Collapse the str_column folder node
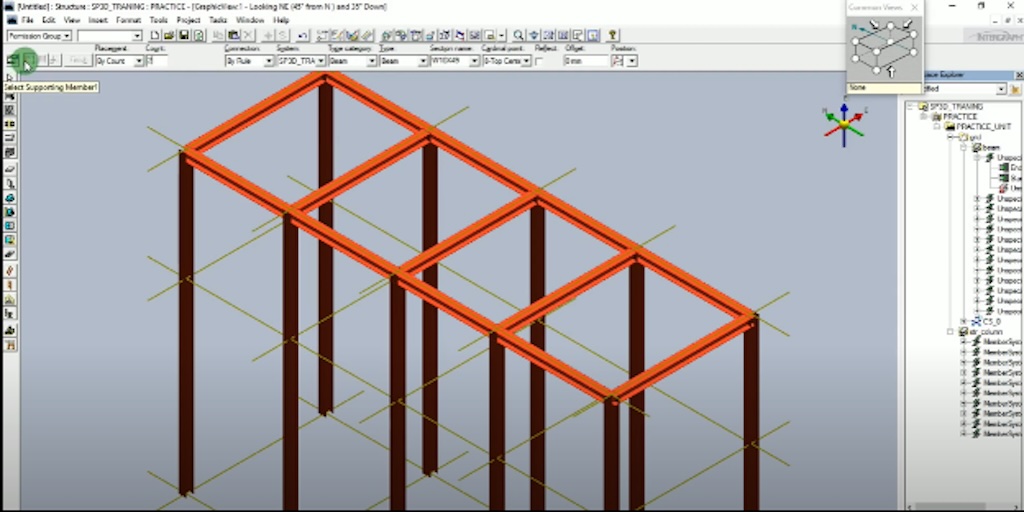 (951, 332)
